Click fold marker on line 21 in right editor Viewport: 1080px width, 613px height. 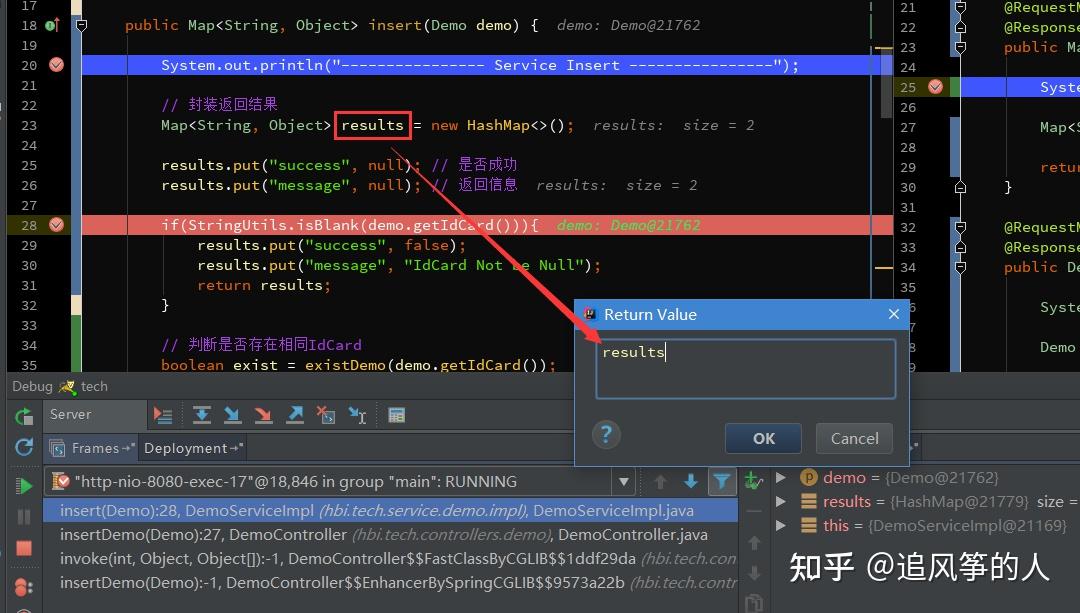click(x=960, y=8)
